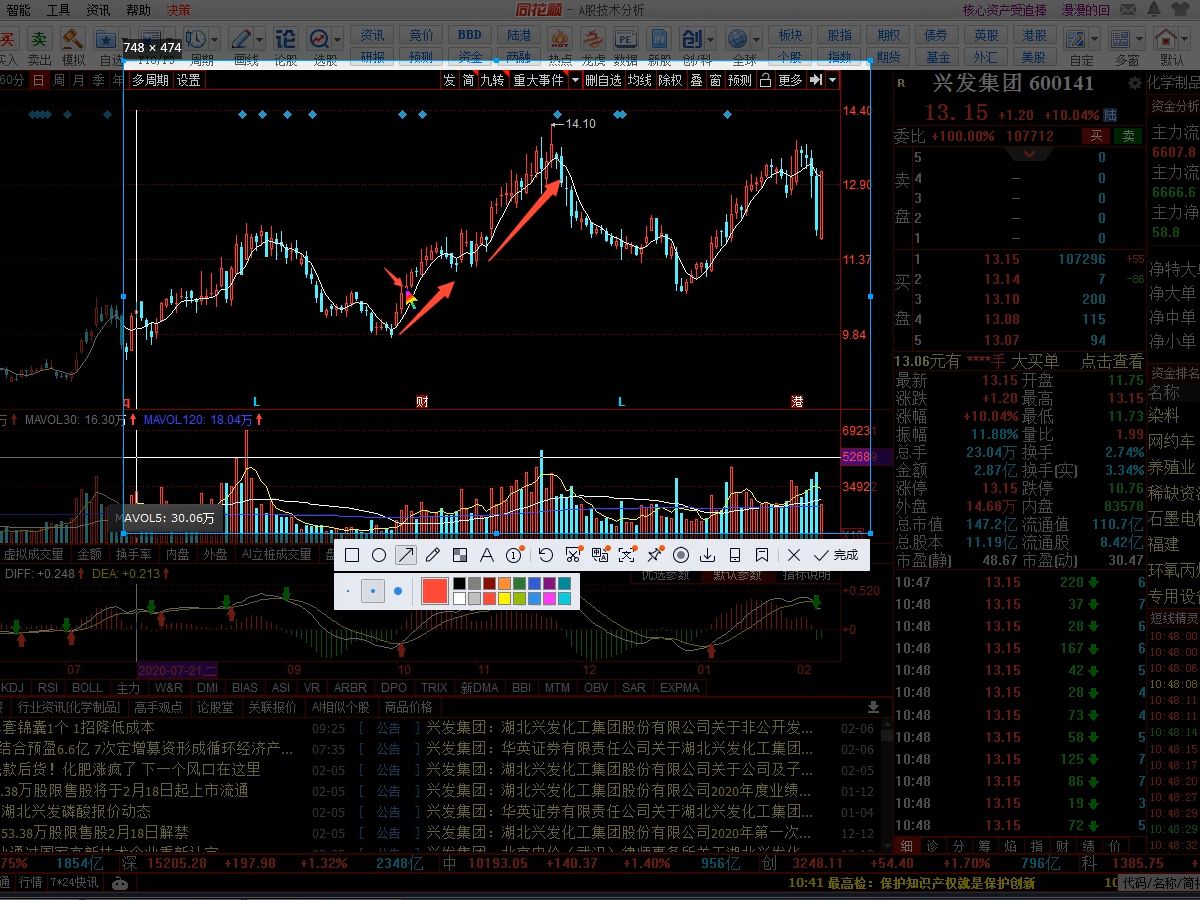Click the scissors screen-clip icon
Viewport: 1200px width, 900px height.
573,555
